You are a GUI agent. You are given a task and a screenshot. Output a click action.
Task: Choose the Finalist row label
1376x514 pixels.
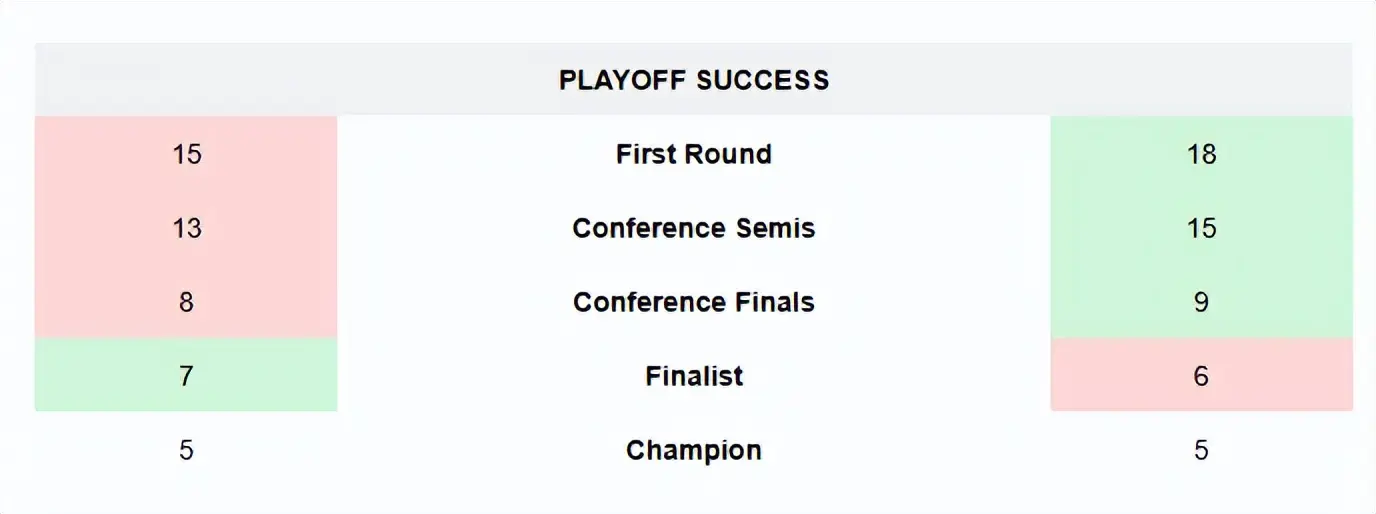(694, 376)
